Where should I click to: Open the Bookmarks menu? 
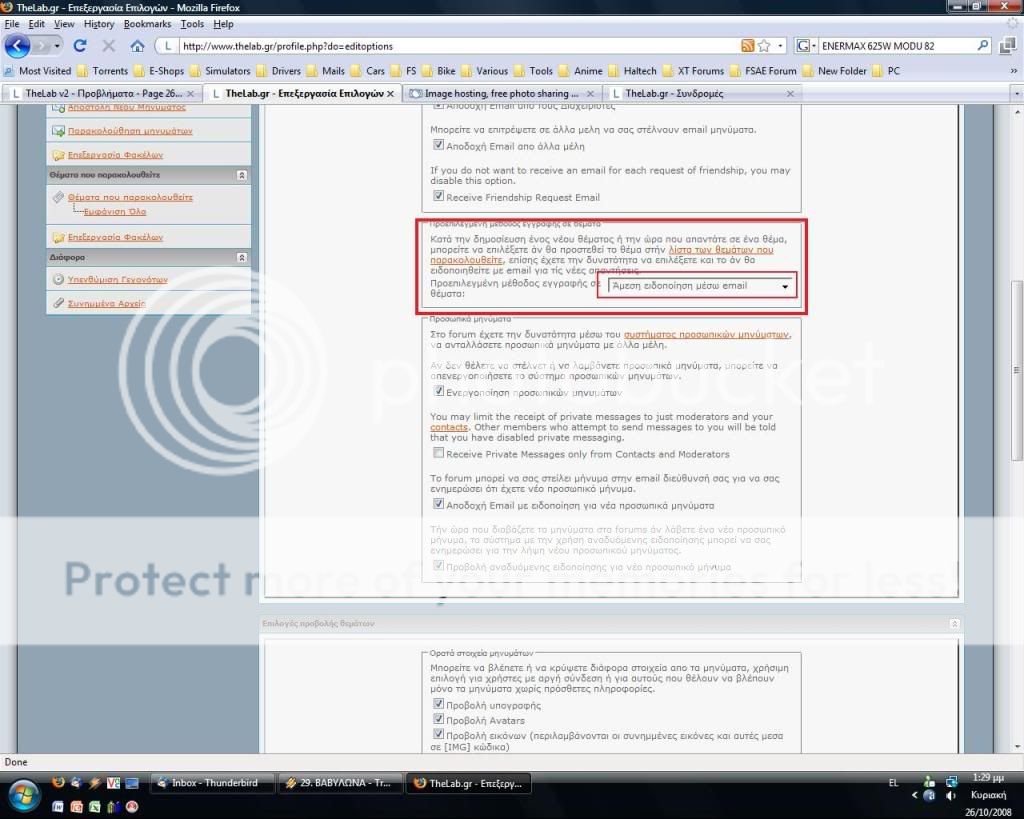coord(147,23)
